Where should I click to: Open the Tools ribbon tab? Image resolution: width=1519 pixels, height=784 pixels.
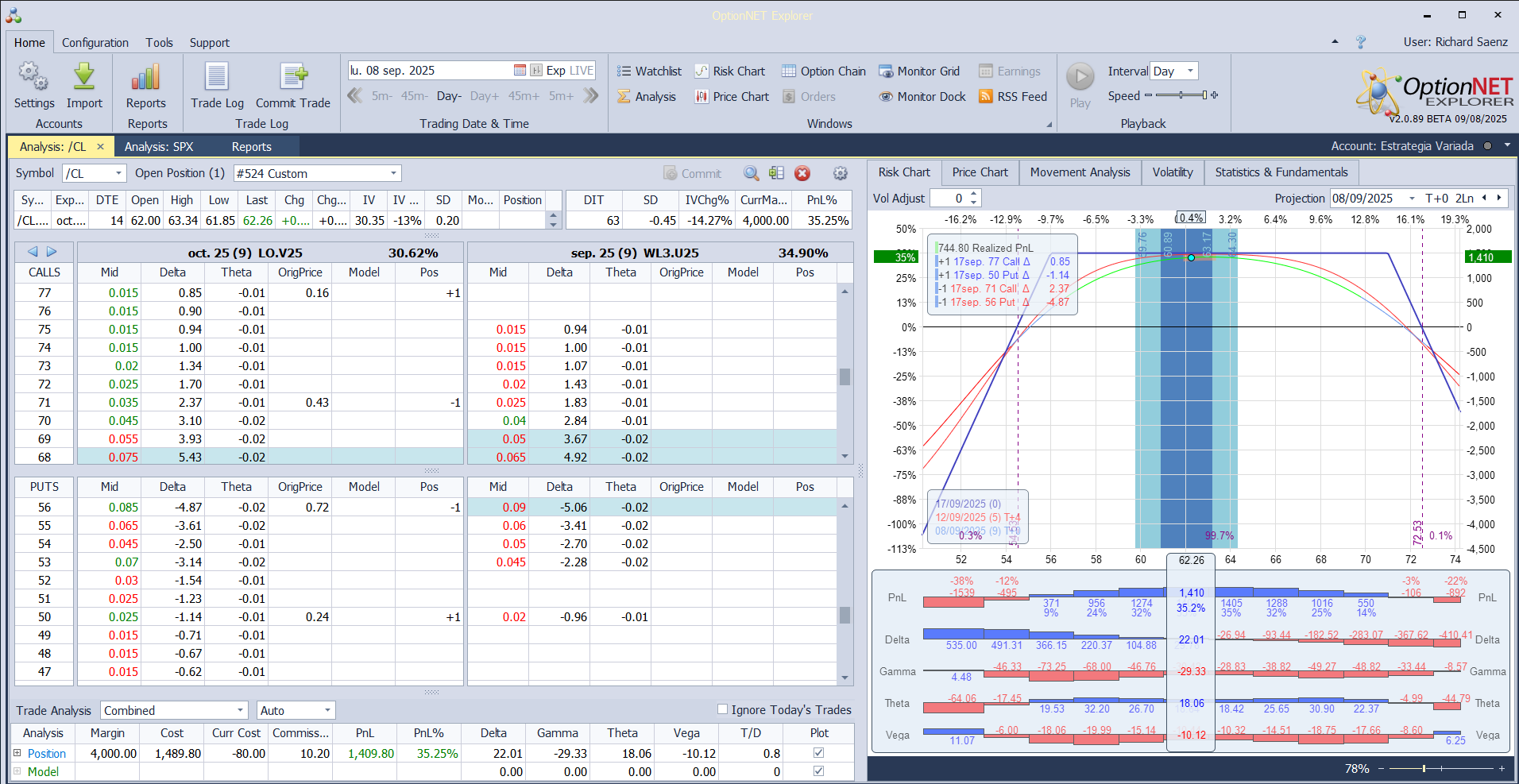tap(159, 42)
